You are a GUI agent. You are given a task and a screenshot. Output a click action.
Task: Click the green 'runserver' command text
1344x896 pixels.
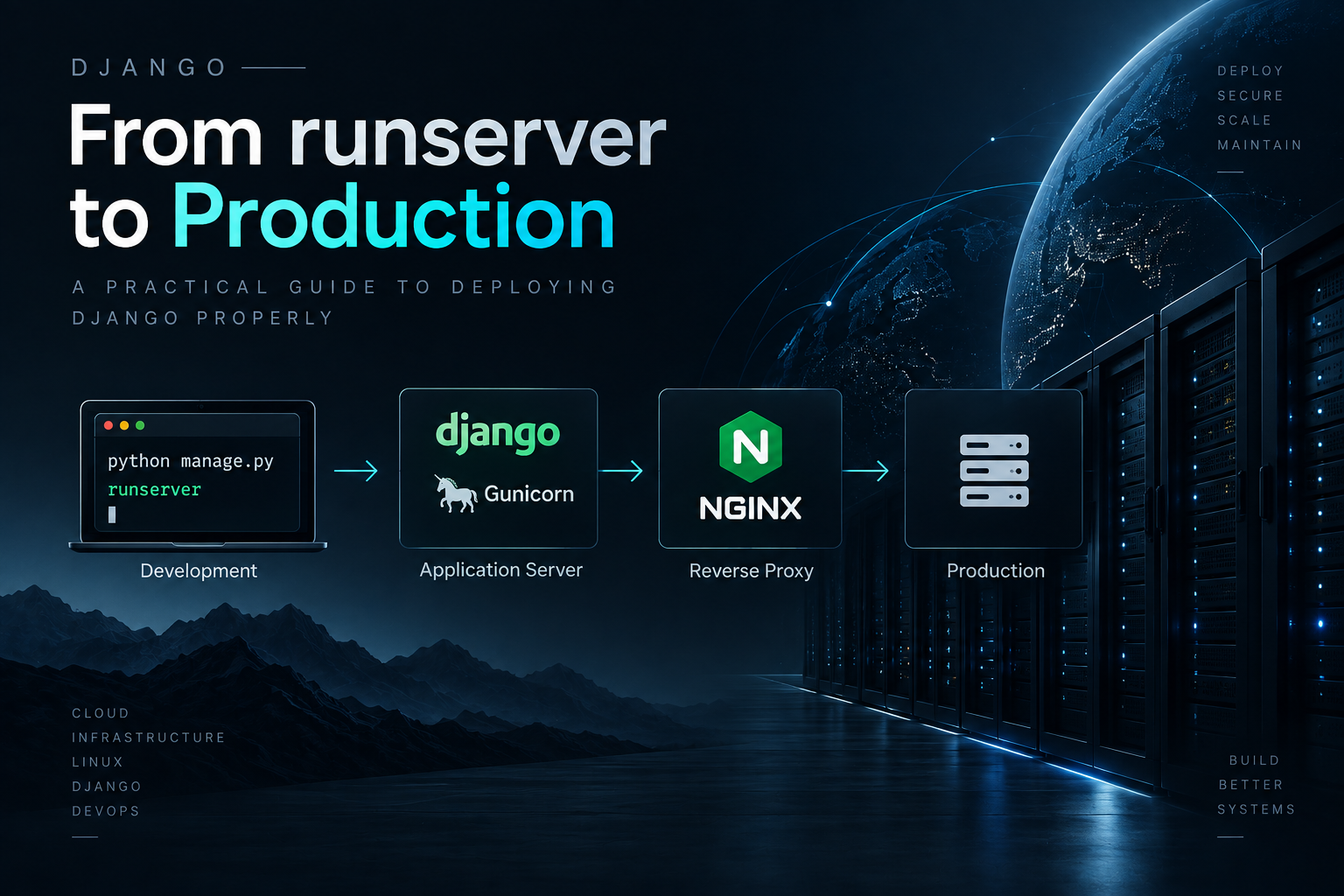pos(154,490)
